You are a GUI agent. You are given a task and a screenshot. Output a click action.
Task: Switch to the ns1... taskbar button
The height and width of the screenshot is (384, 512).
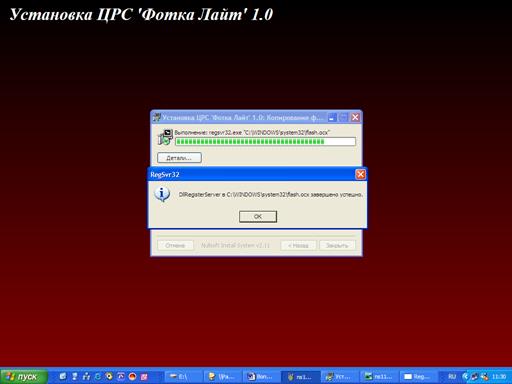[301, 377]
